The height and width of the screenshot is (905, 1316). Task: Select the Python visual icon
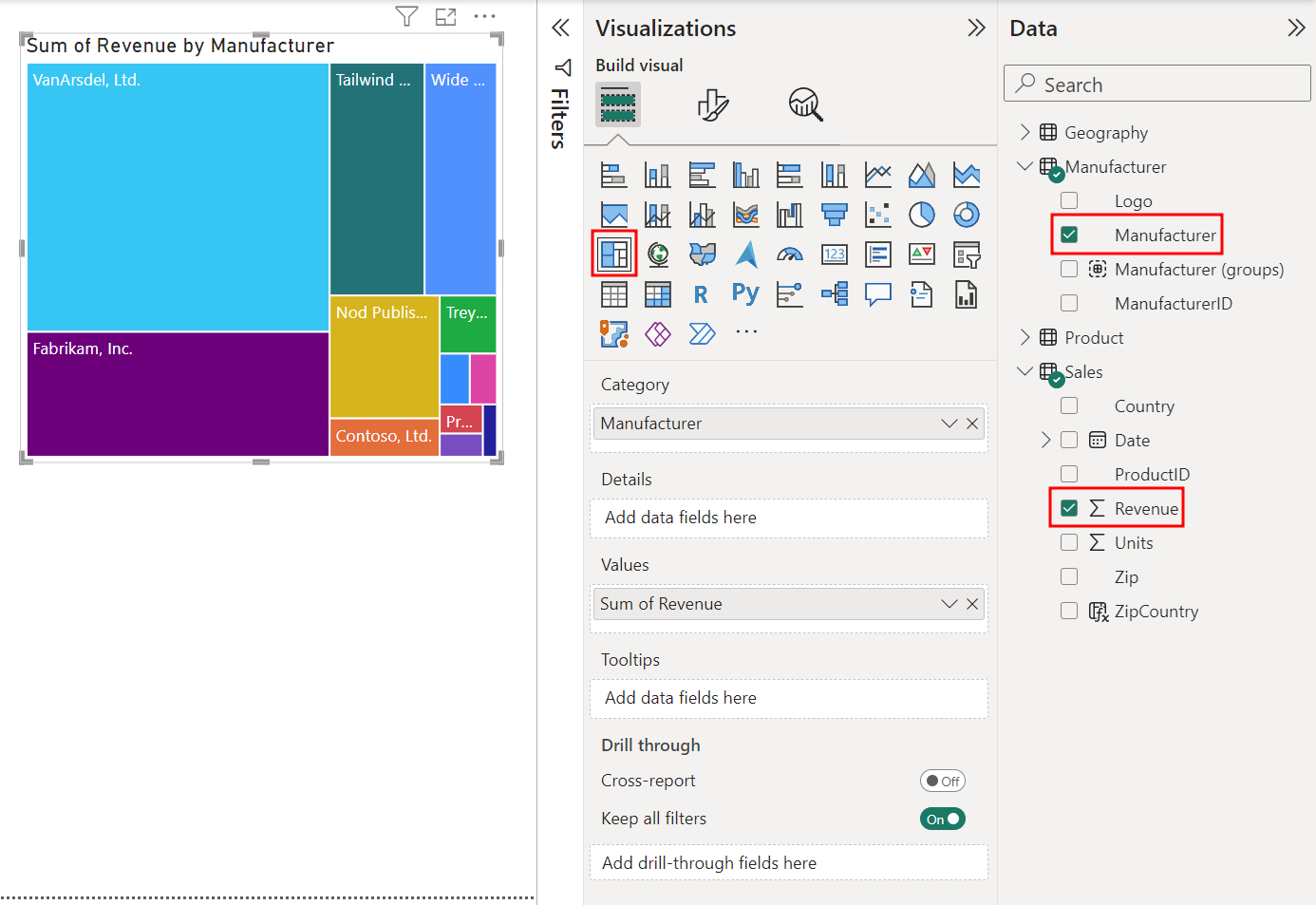[x=745, y=294]
